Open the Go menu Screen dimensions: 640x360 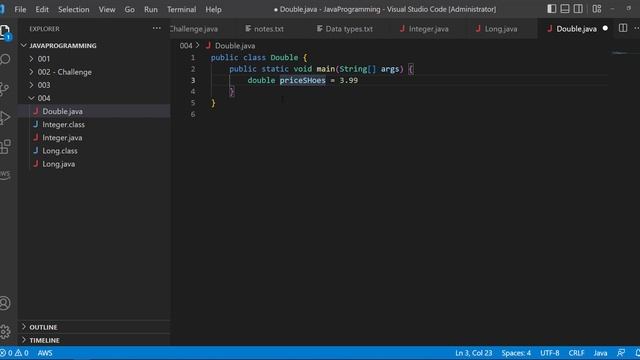[x=129, y=9]
